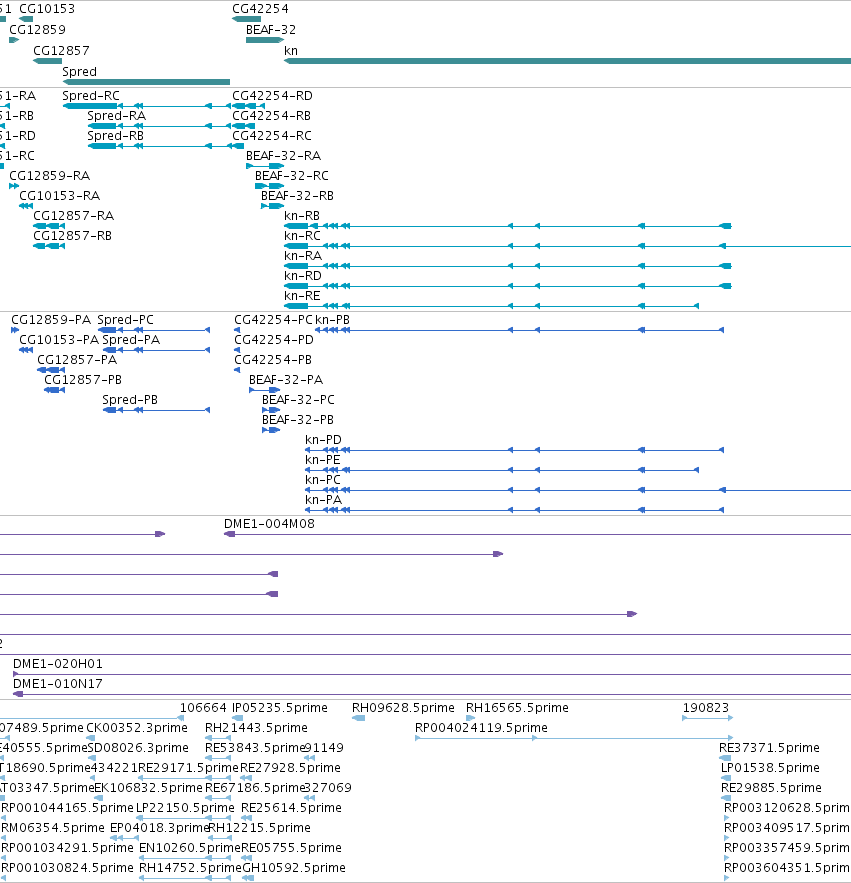Screen dimensions: 851x883
Task: Click protein BEAF-32-PB label
Action: [298, 420]
